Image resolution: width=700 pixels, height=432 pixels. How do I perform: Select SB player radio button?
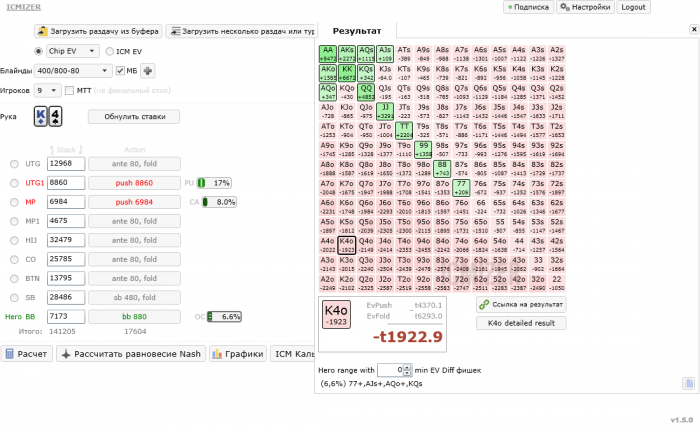pos(14,298)
